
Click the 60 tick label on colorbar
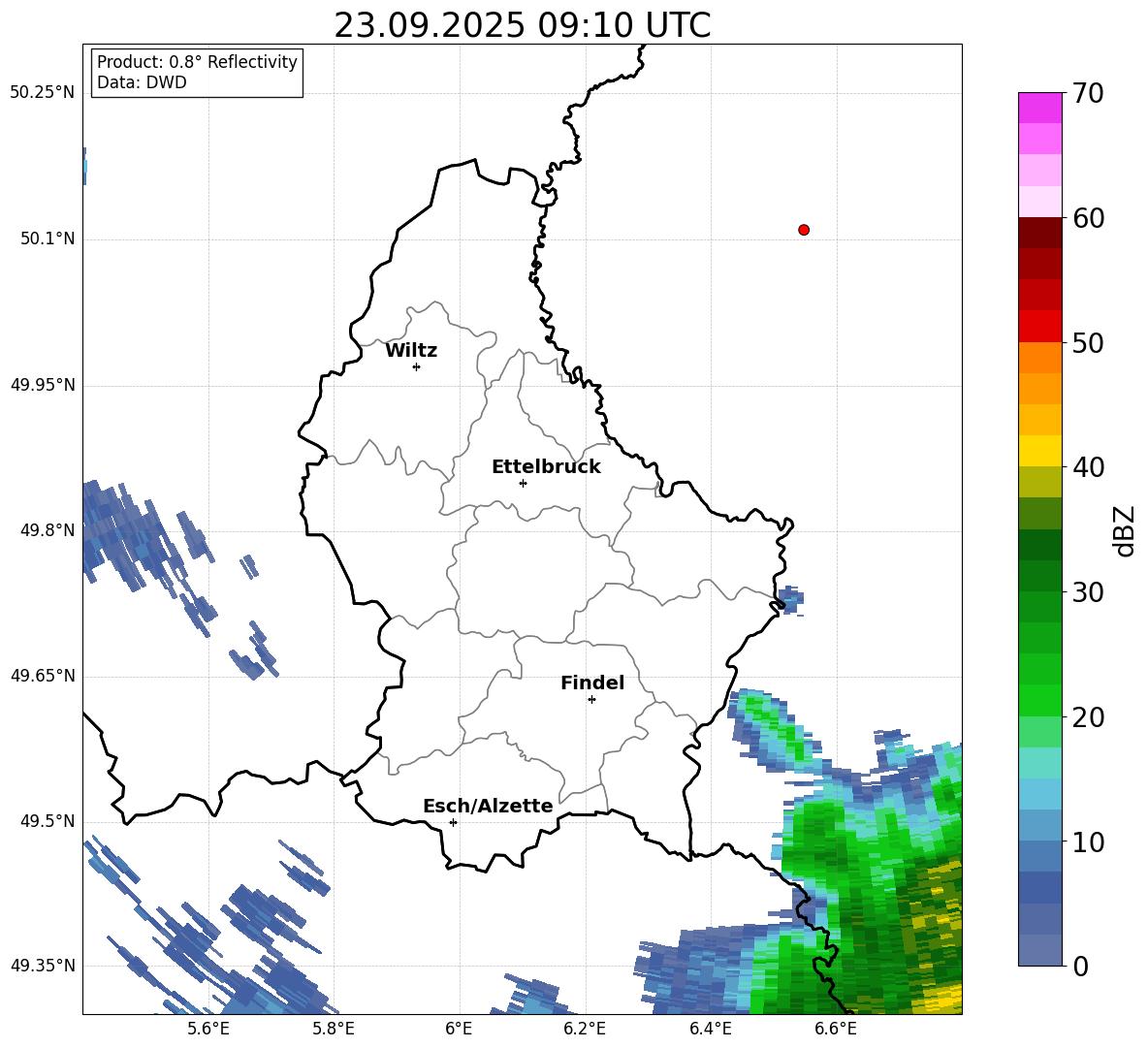(1087, 218)
